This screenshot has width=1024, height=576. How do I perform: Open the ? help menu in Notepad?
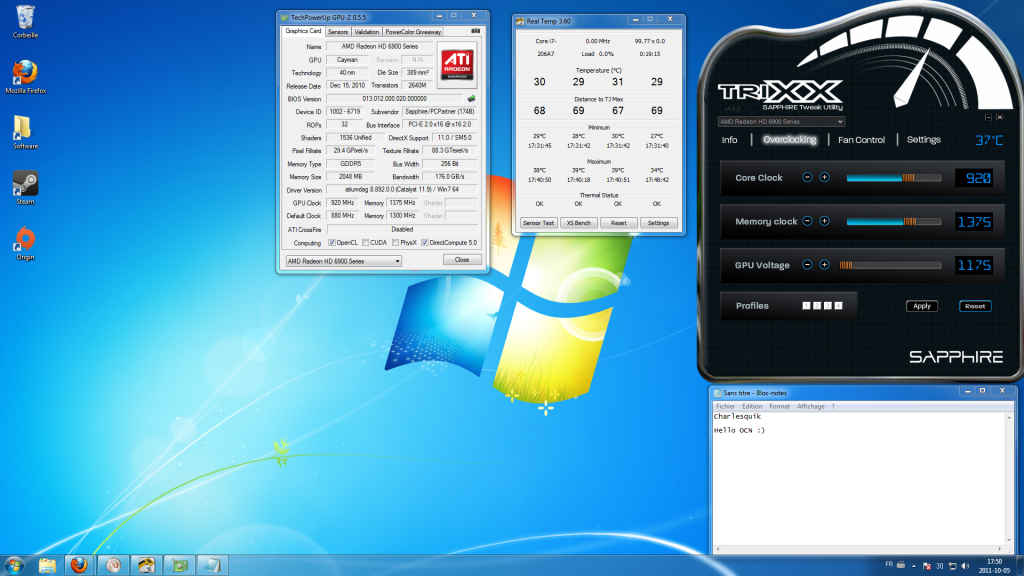point(833,406)
